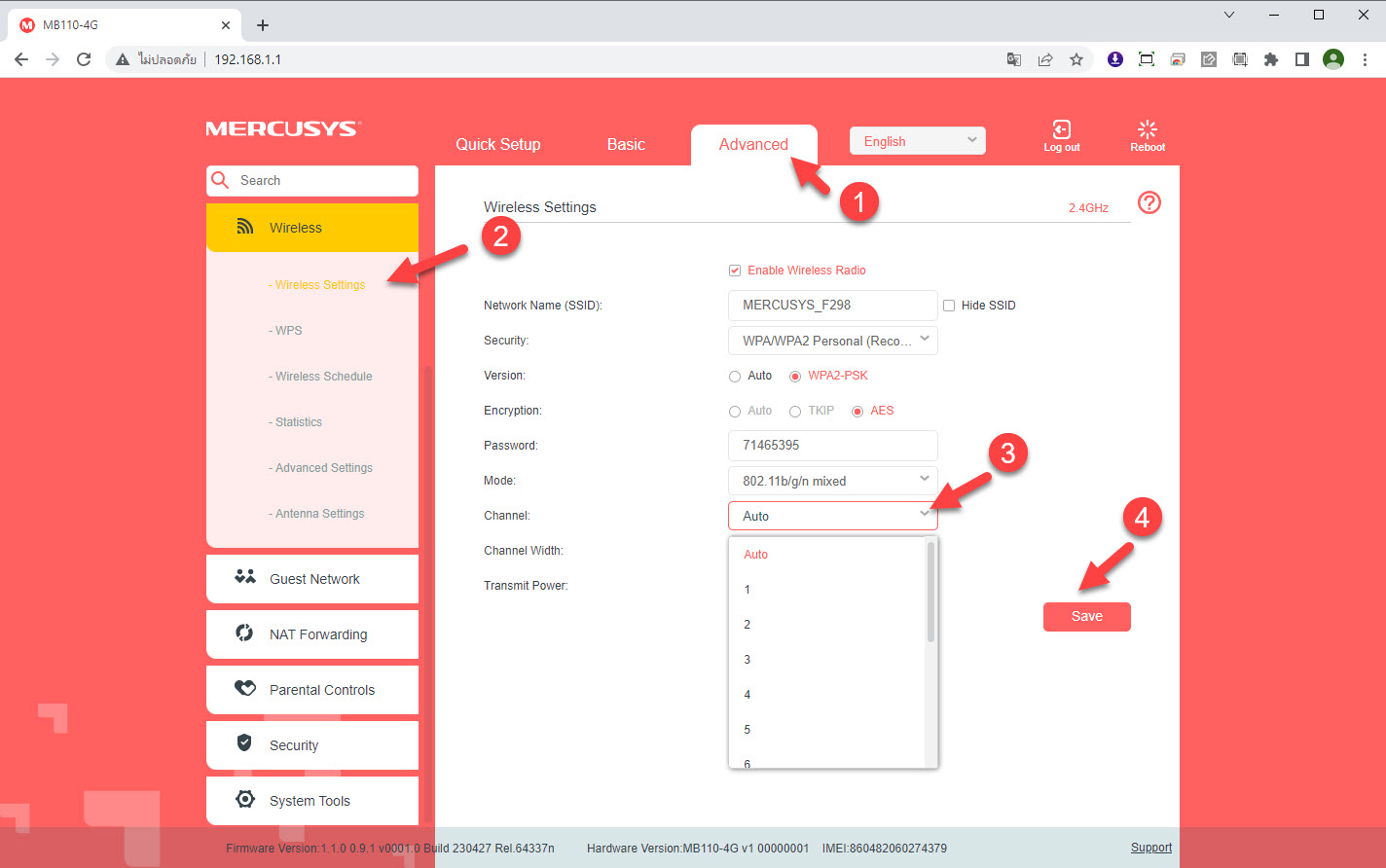The image size is (1386, 868).
Task: Open Statistics submenu item
Action: [x=295, y=422]
